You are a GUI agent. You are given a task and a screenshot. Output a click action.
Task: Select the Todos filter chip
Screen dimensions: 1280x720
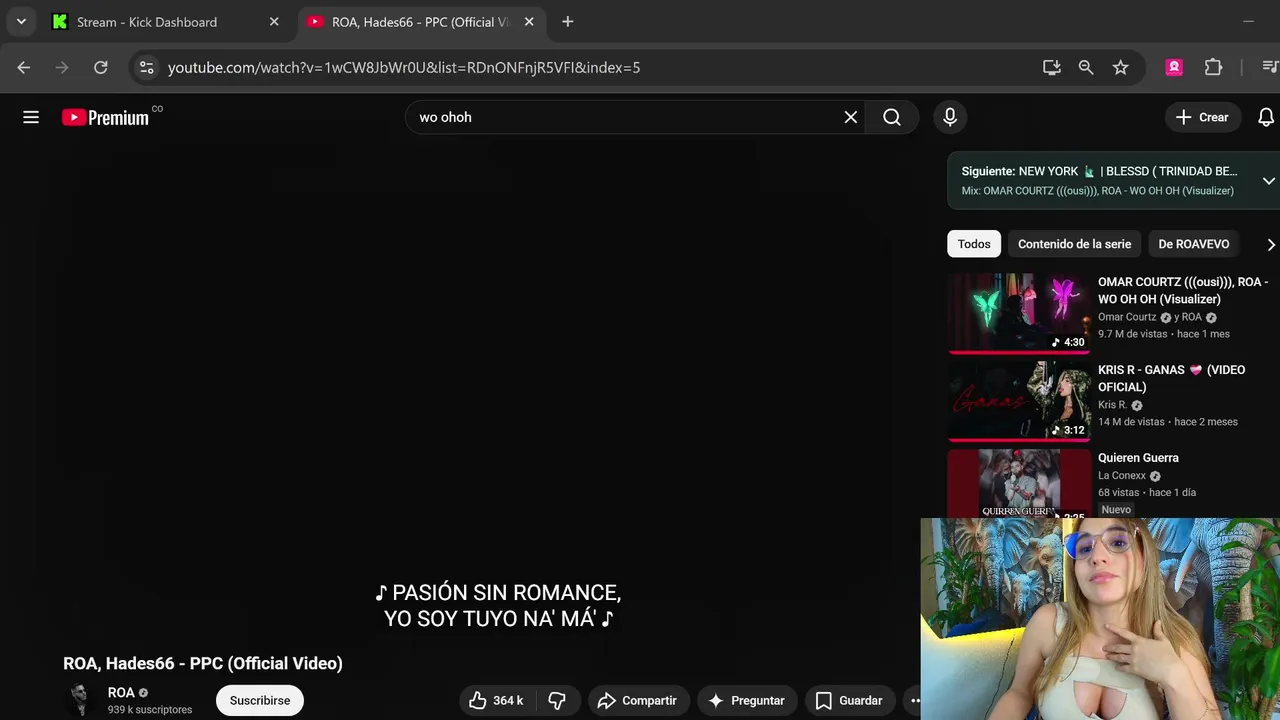(974, 244)
